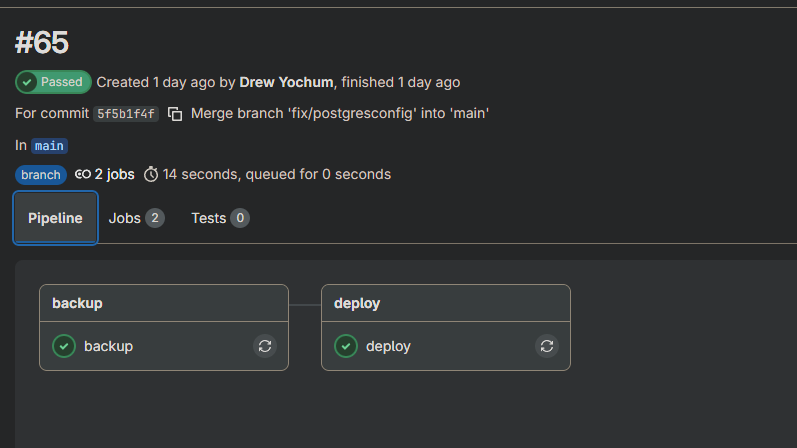This screenshot has height=448, width=797.
Task: Click the backup stage header
Action: pyautogui.click(x=77, y=303)
